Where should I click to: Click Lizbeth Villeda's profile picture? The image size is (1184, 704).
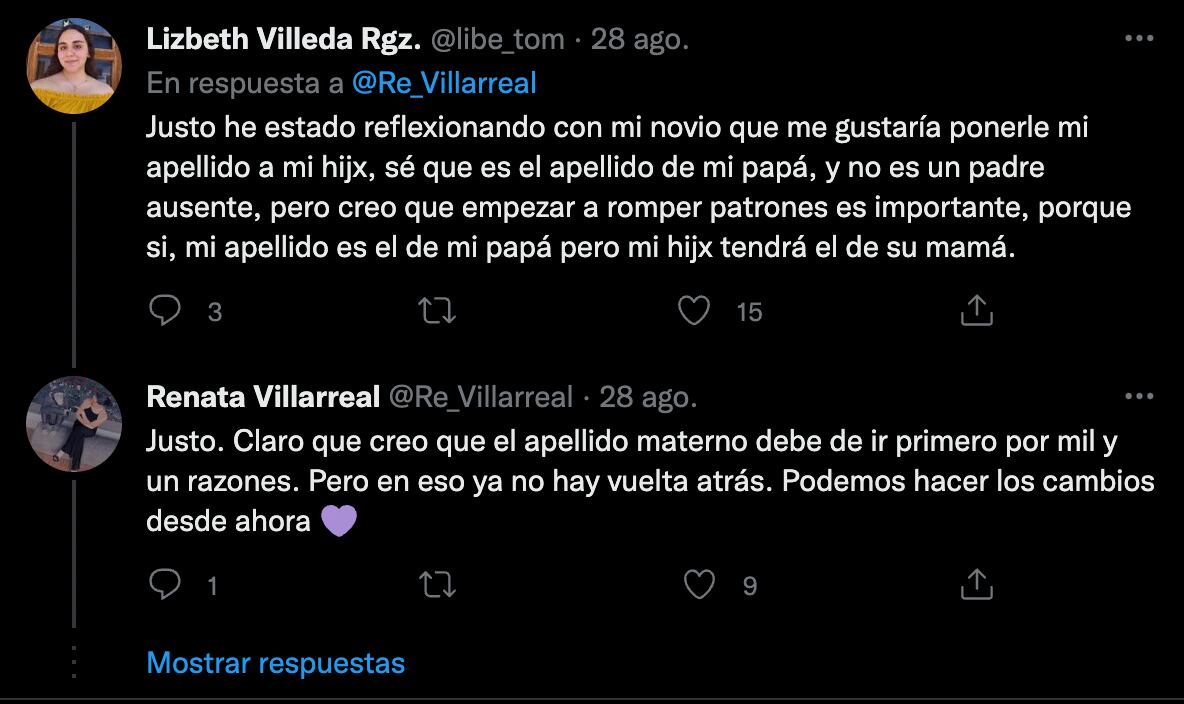click(x=74, y=65)
